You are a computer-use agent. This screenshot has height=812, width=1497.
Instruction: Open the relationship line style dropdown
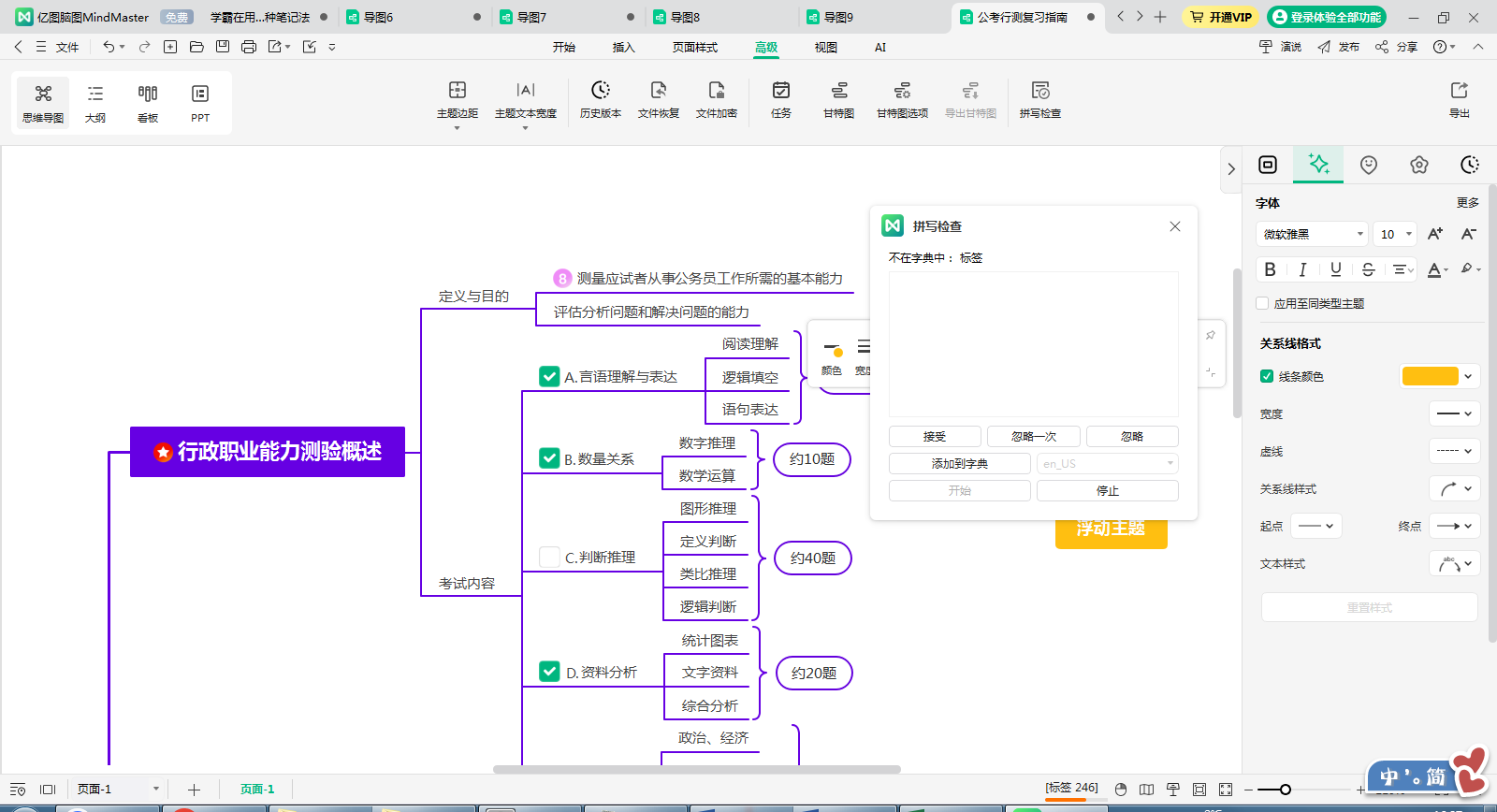point(1455,488)
